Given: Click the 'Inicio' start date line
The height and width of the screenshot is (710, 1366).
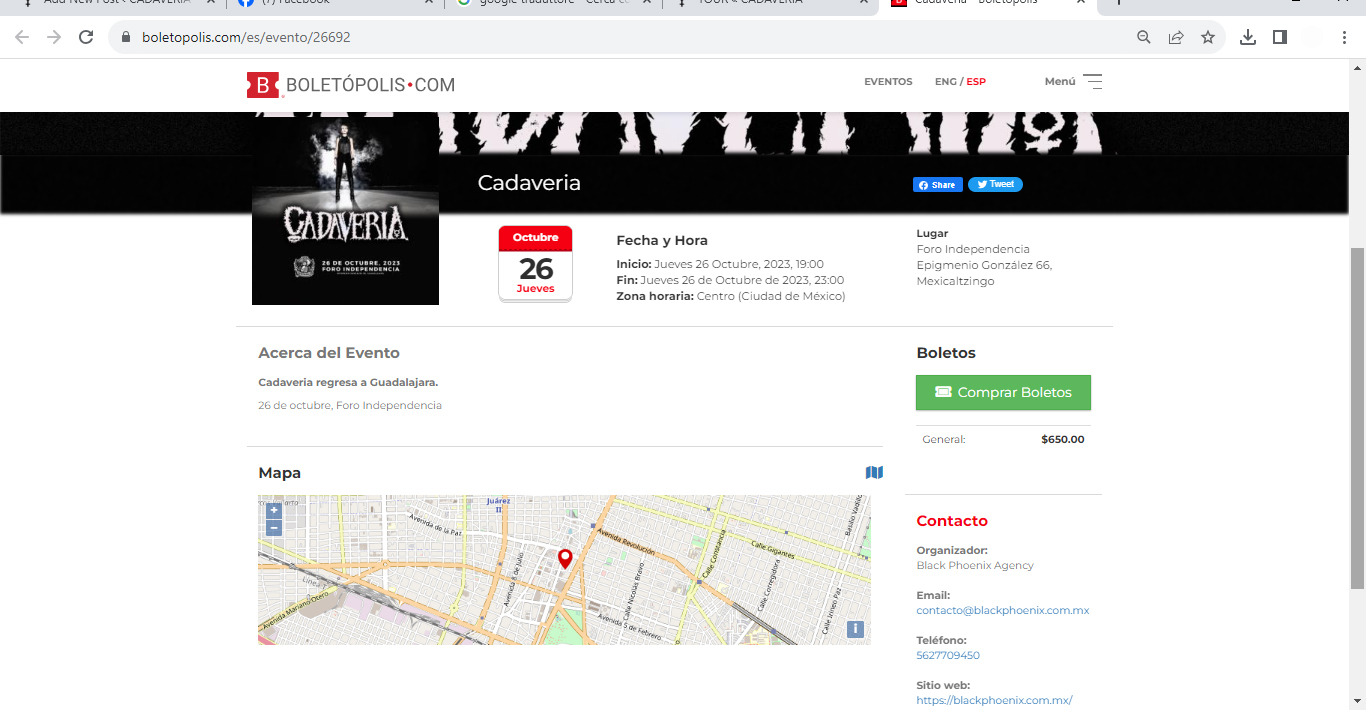Looking at the screenshot, I should point(720,264).
